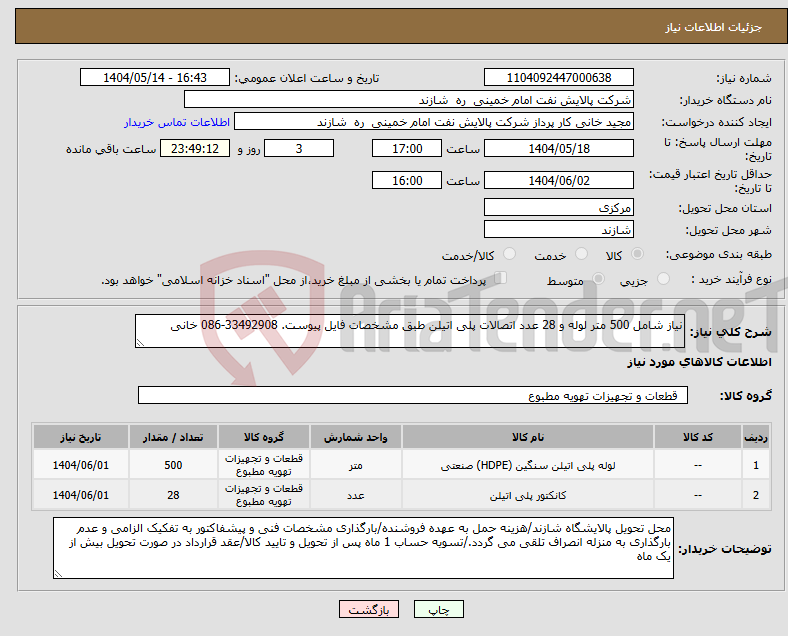Image resolution: width=788 pixels, height=636 pixels.
Task: Click the delivery city field شازند
Action: pos(558,230)
